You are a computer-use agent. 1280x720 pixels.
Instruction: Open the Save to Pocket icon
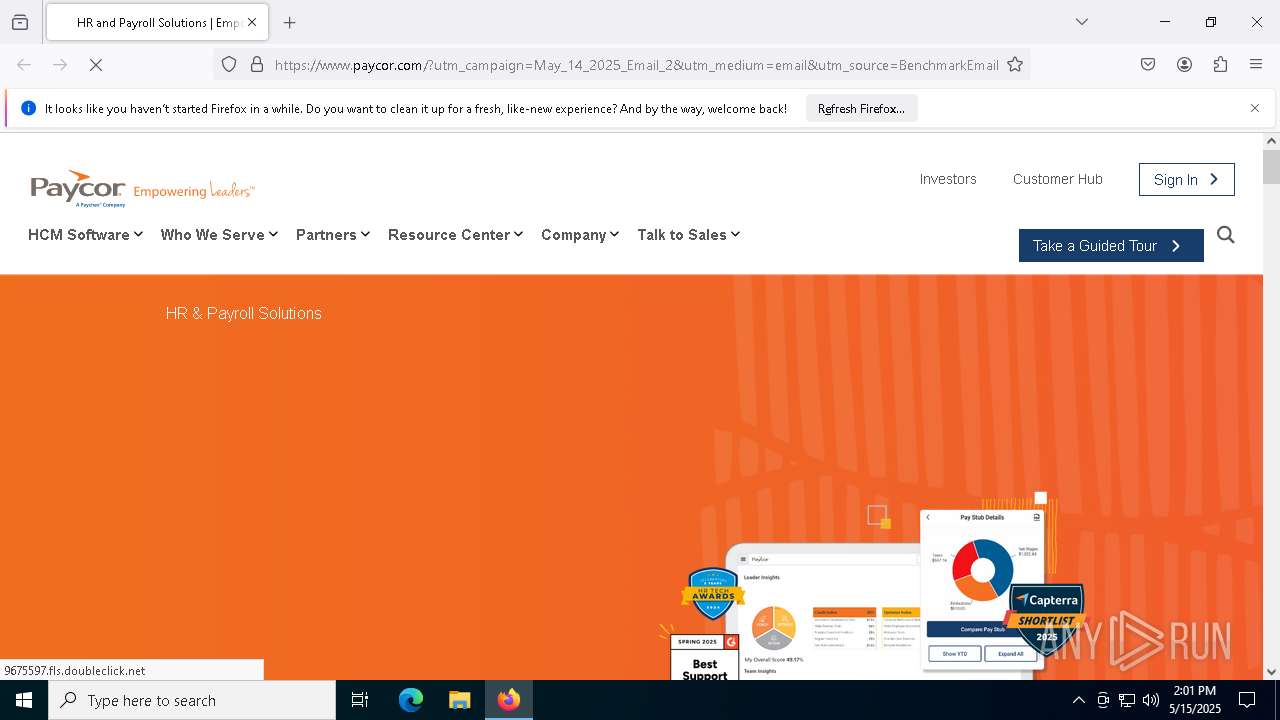point(1148,65)
